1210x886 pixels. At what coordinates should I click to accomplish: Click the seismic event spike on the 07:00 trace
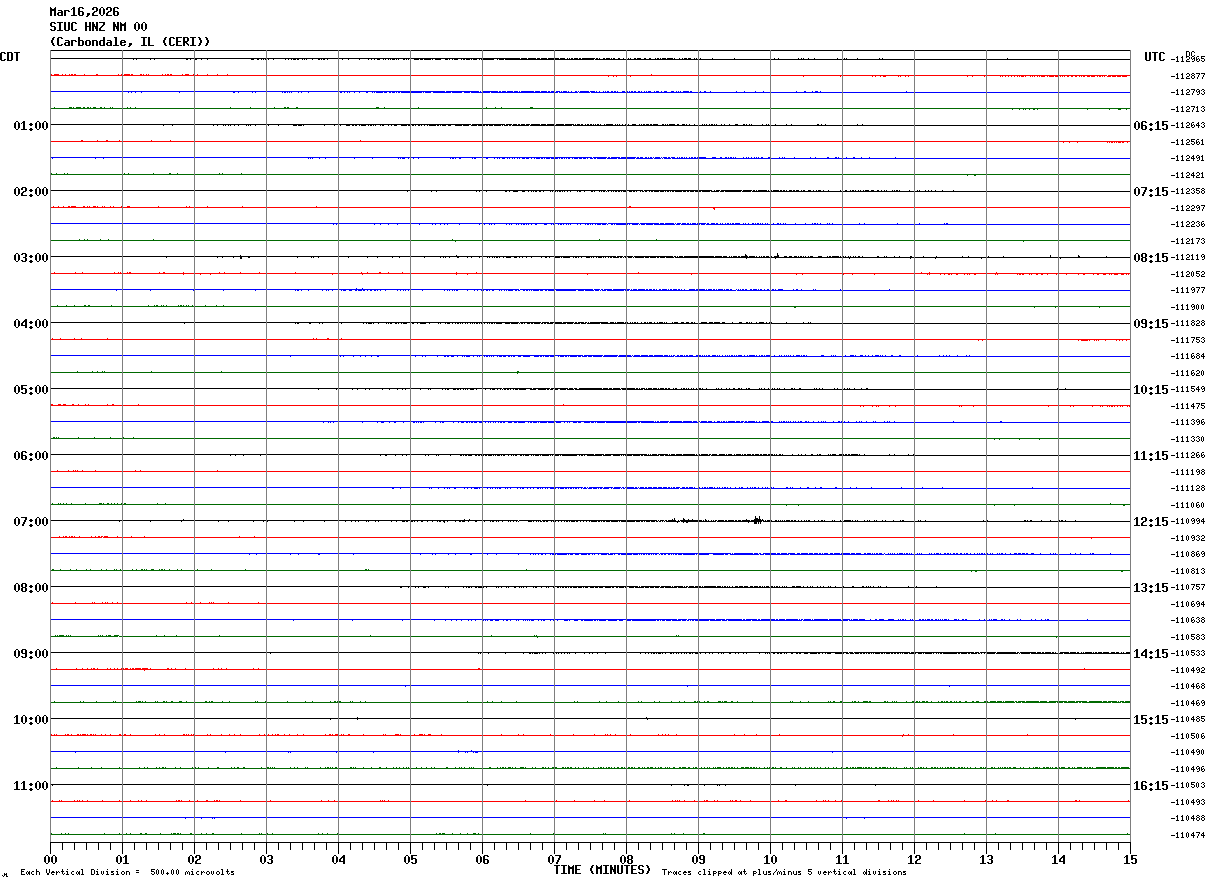pyautogui.click(x=757, y=520)
